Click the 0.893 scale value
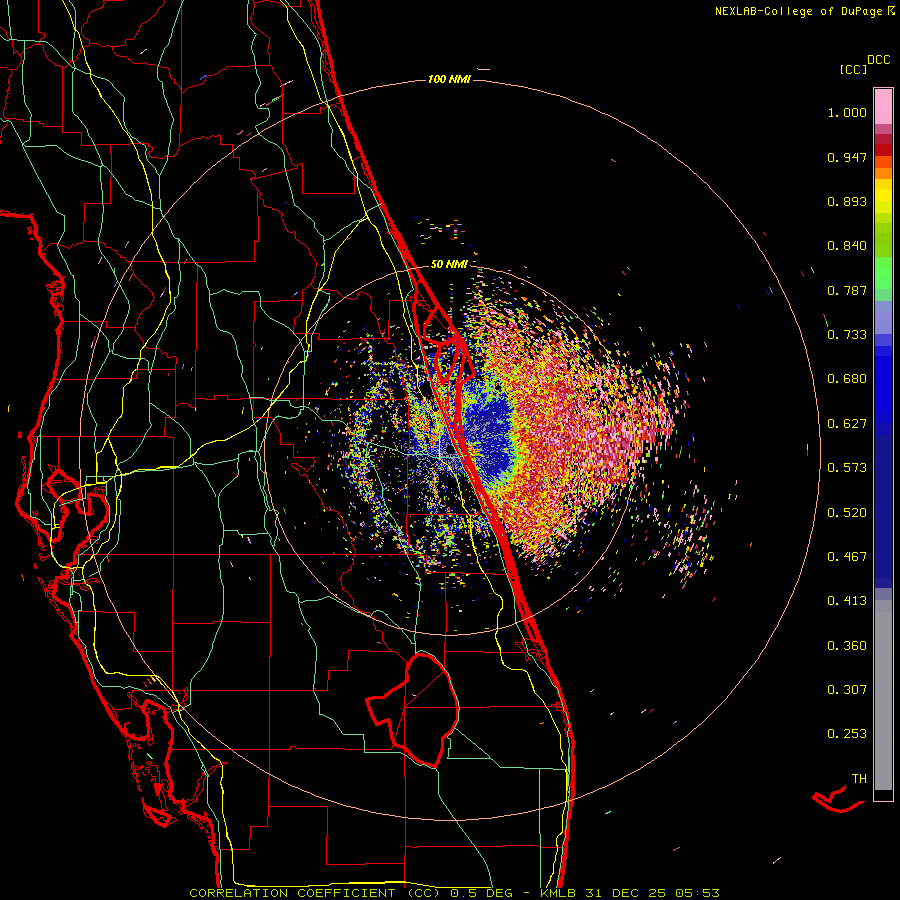 pos(847,201)
